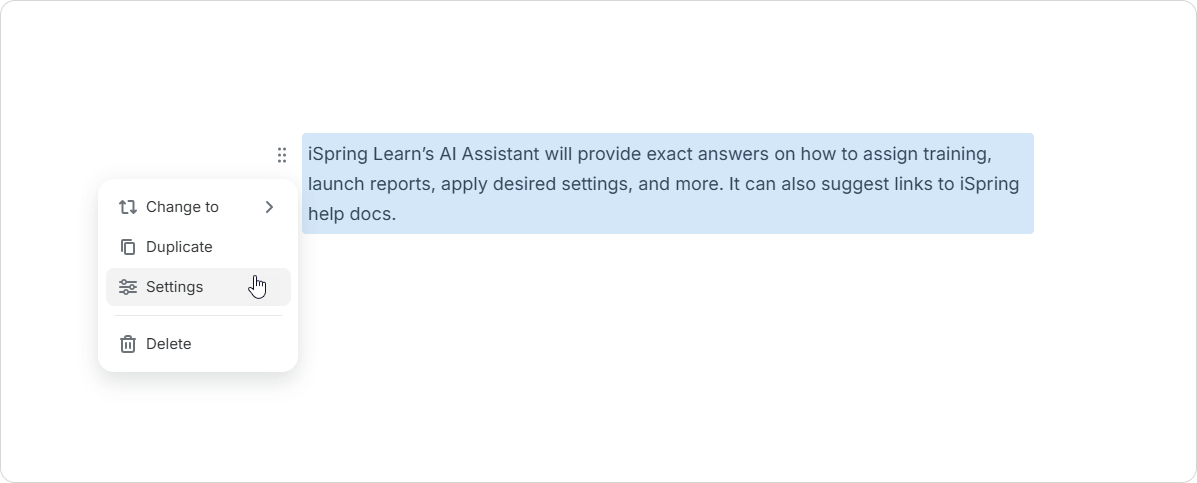This screenshot has height=483, width=1197.
Task: Open the block Settings label
Action: pos(174,287)
